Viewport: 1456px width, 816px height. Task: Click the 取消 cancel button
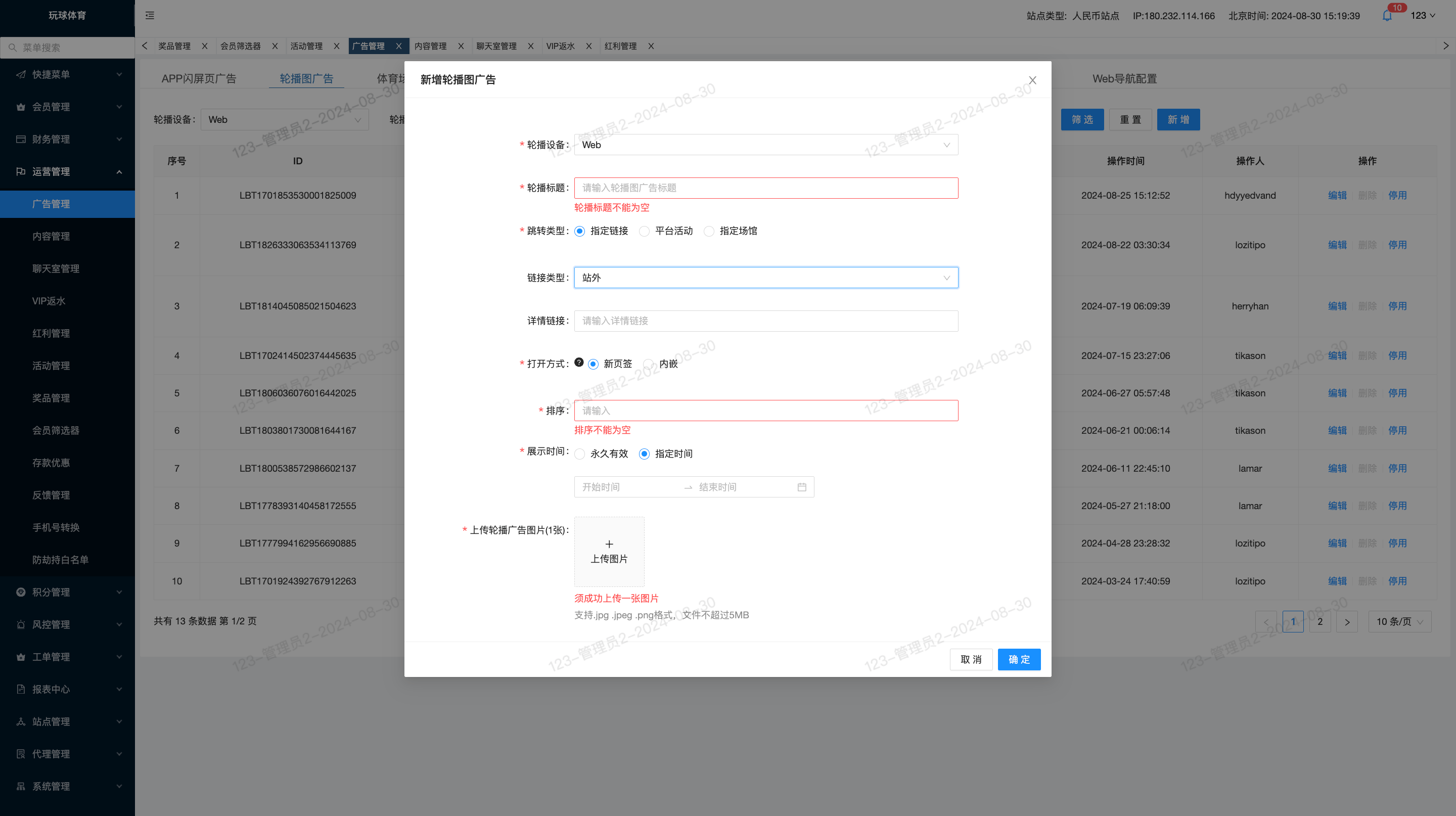point(971,659)
